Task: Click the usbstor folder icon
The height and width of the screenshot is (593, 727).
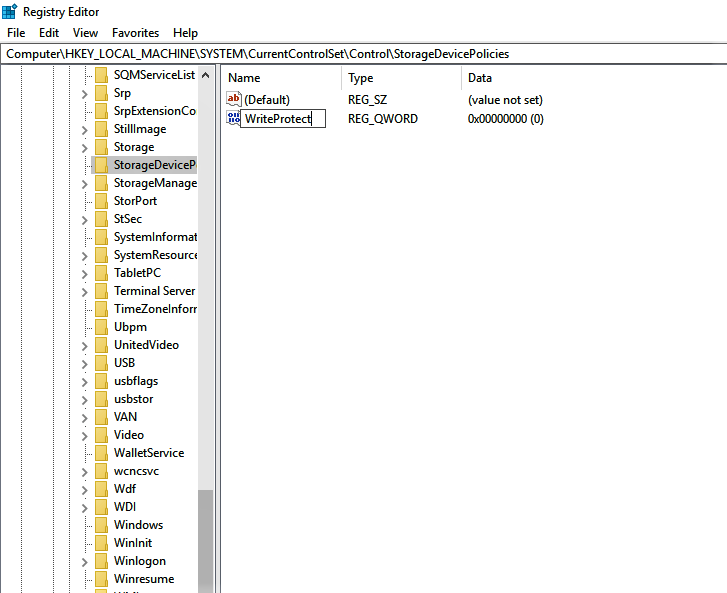Action: pyautogui.click(x=102, y=399)
